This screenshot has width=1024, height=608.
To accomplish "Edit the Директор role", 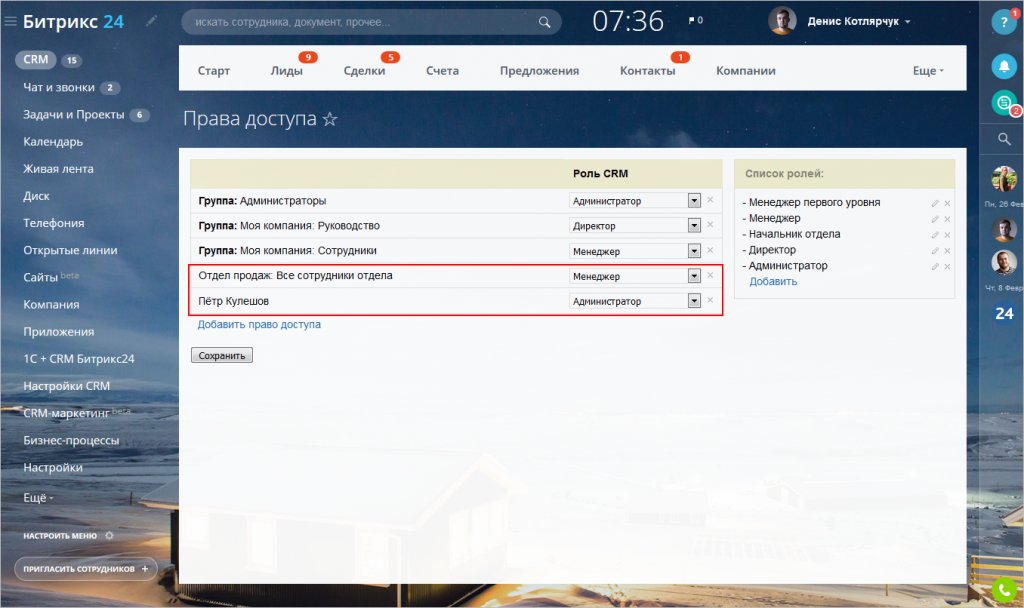I will (935, 251).
